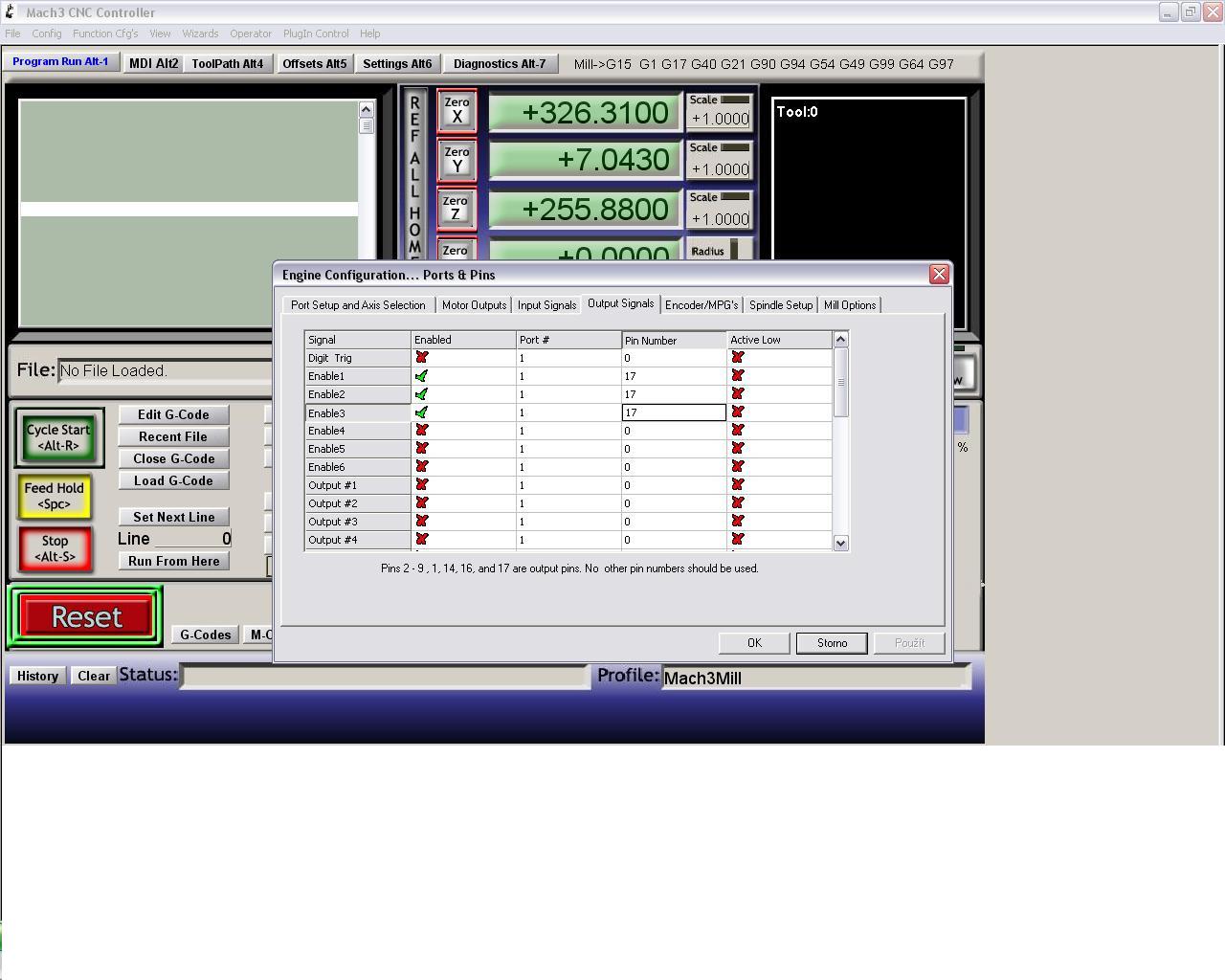Image resolution: width=1225 pixels, height=980 pixels.
Task: Switch to Program Run Alt-1 screen
Action: click(60, 62)
